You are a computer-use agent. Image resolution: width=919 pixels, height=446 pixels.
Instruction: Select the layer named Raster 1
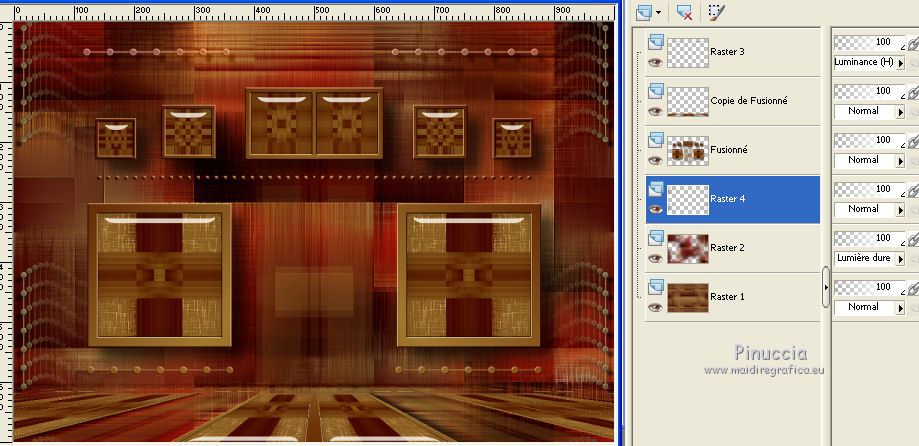click(x=727, y=297)
